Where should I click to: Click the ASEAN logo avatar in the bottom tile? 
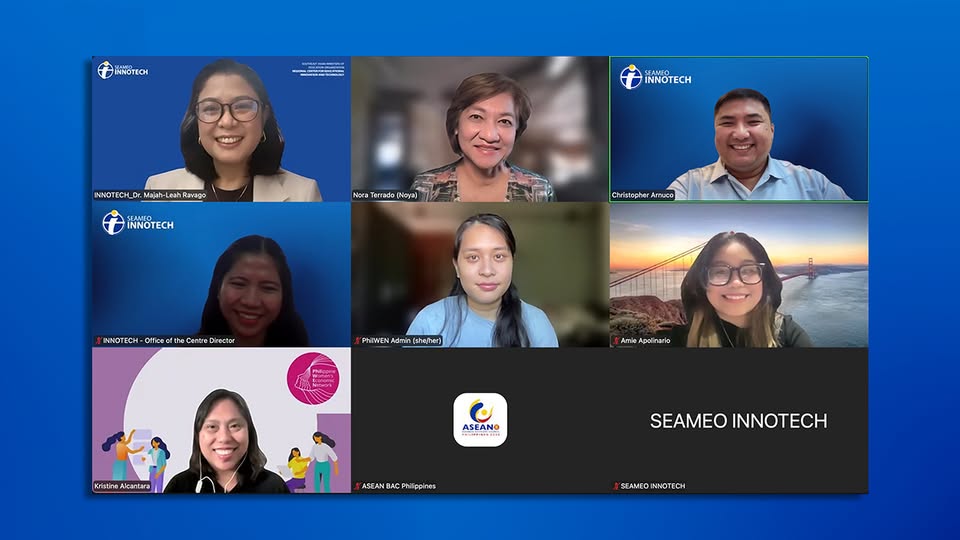[x=480, y=420]
